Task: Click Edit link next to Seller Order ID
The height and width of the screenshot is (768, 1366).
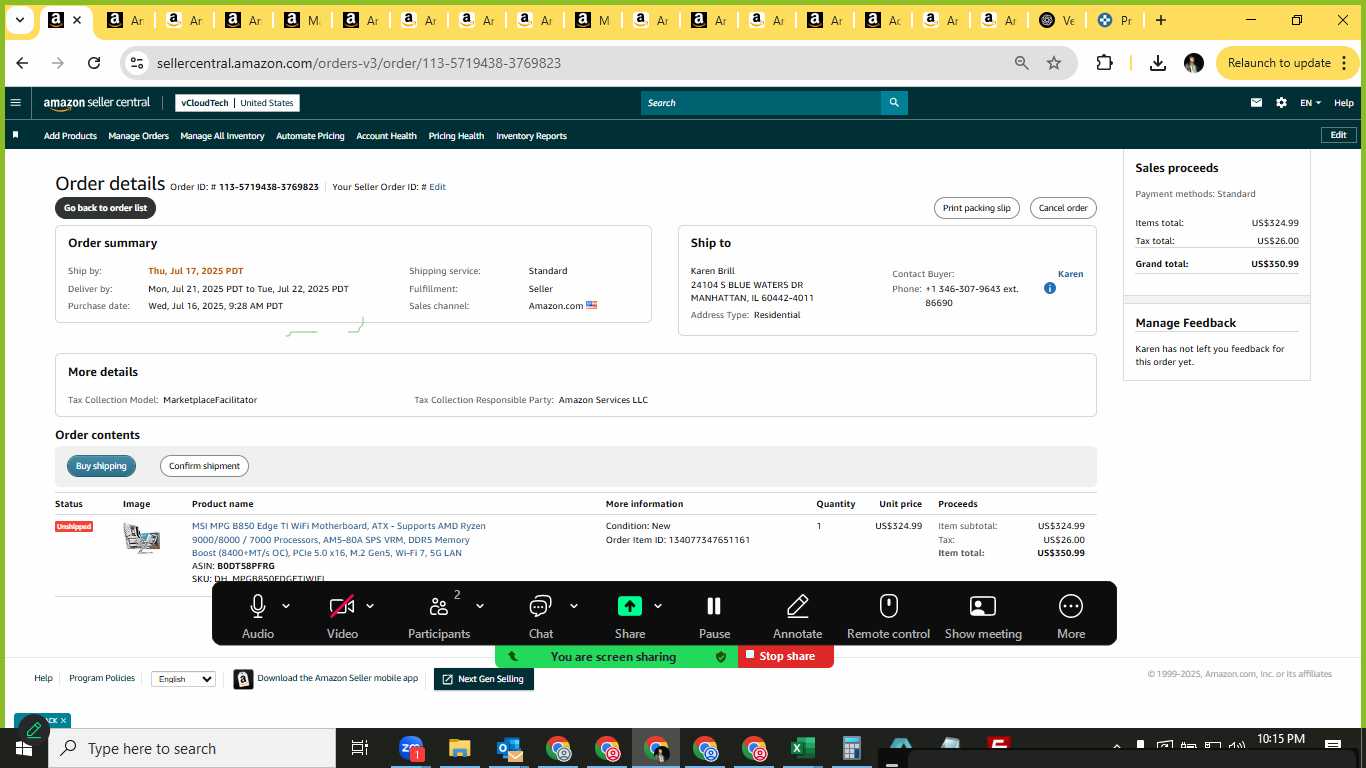Action: point(437,187)
